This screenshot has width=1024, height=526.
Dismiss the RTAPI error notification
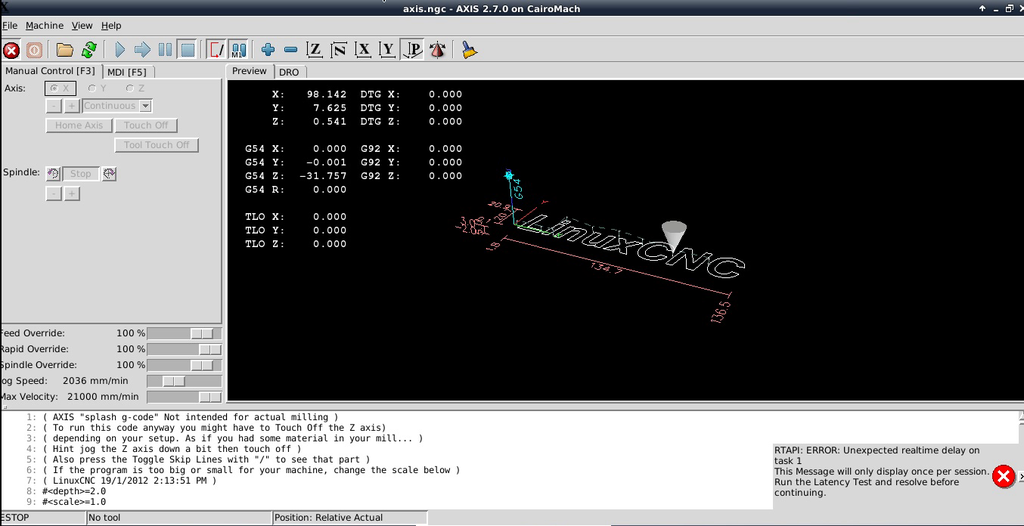1002,476
